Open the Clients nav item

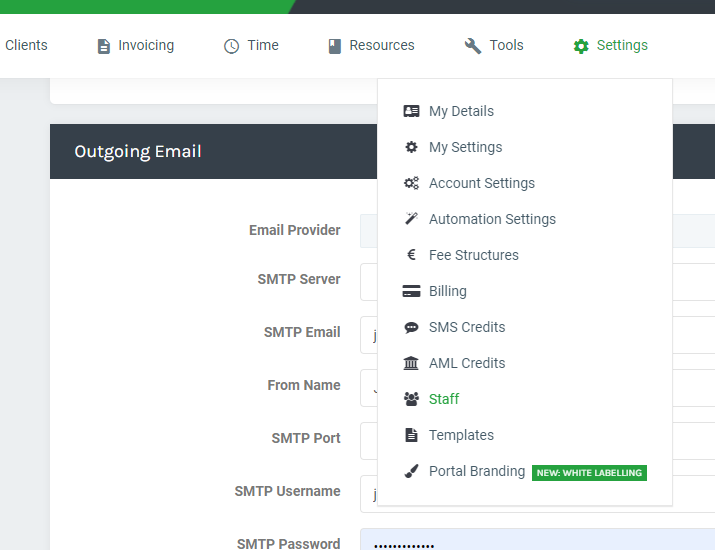26,46
